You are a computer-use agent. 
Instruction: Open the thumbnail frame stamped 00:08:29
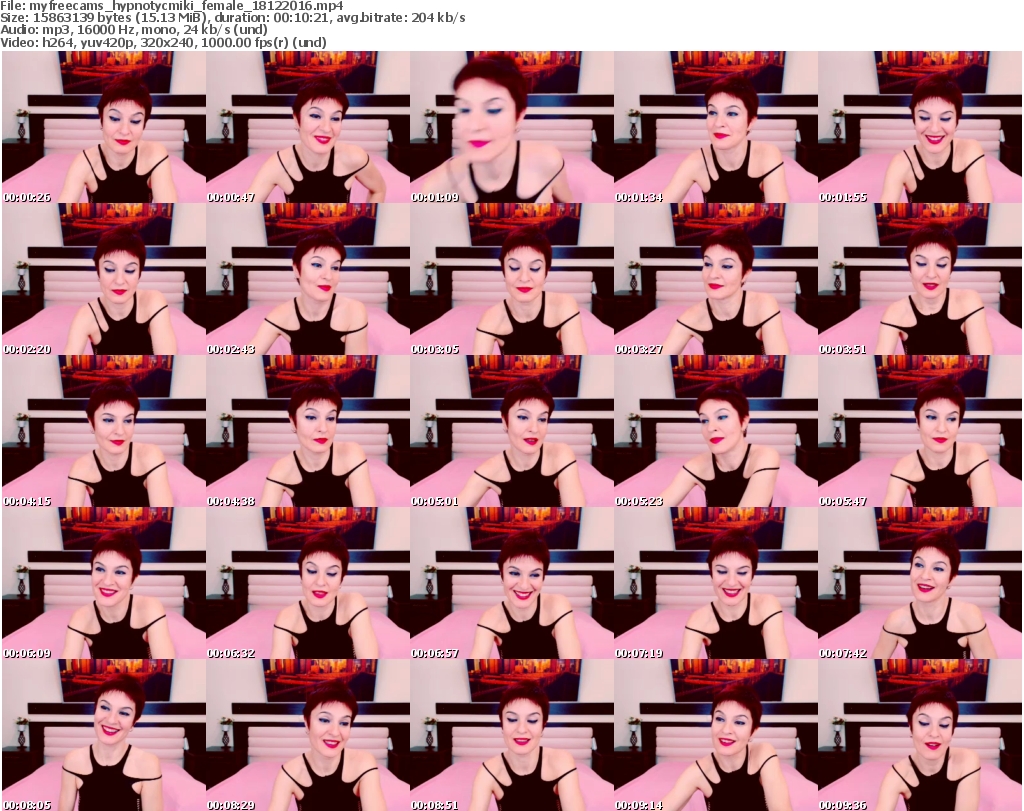coord(308,735)
